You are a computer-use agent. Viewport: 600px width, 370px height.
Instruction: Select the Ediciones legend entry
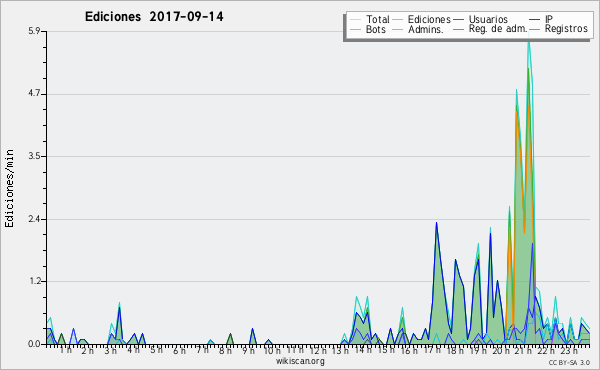(422, 19)
